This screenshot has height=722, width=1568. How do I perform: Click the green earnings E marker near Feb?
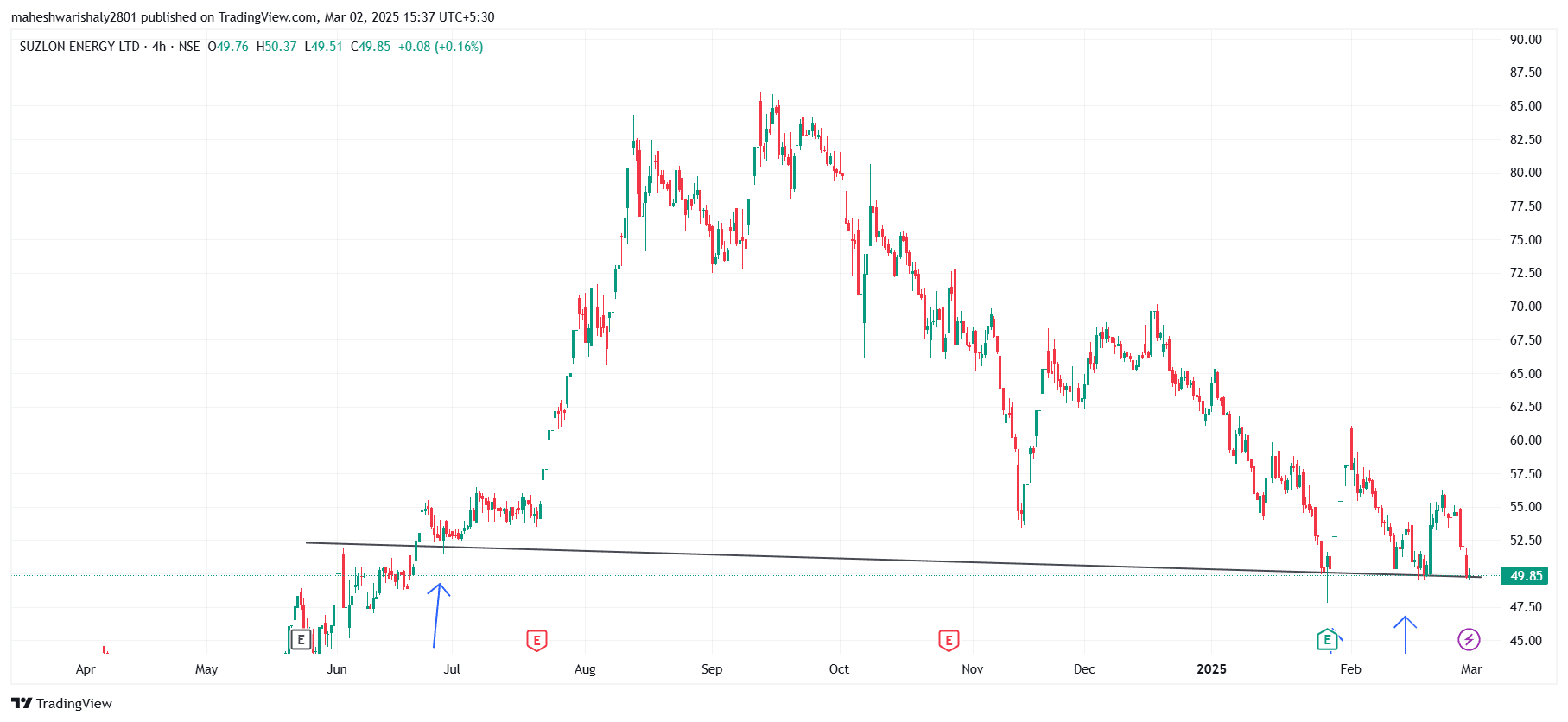[x=1327, y=640]
